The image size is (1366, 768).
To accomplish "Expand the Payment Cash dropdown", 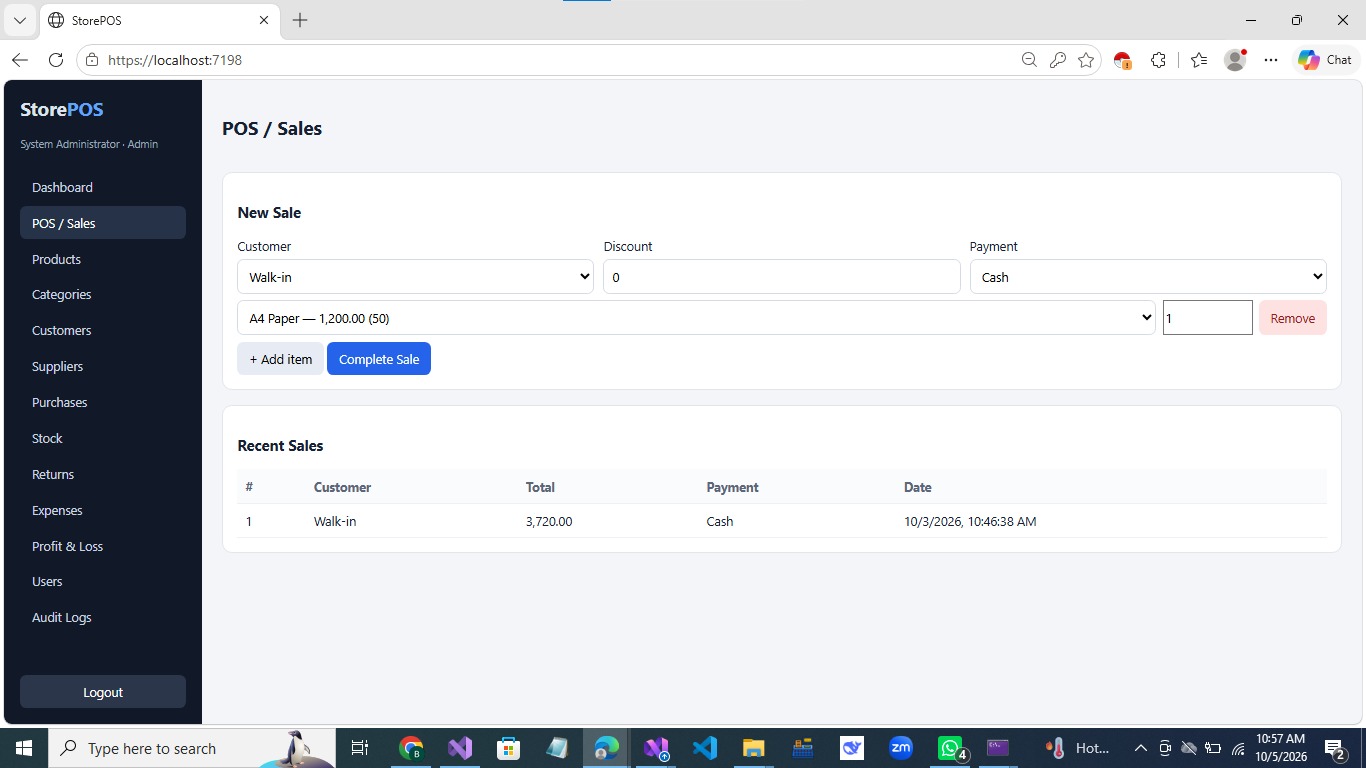I will (x=1148, y=277).
